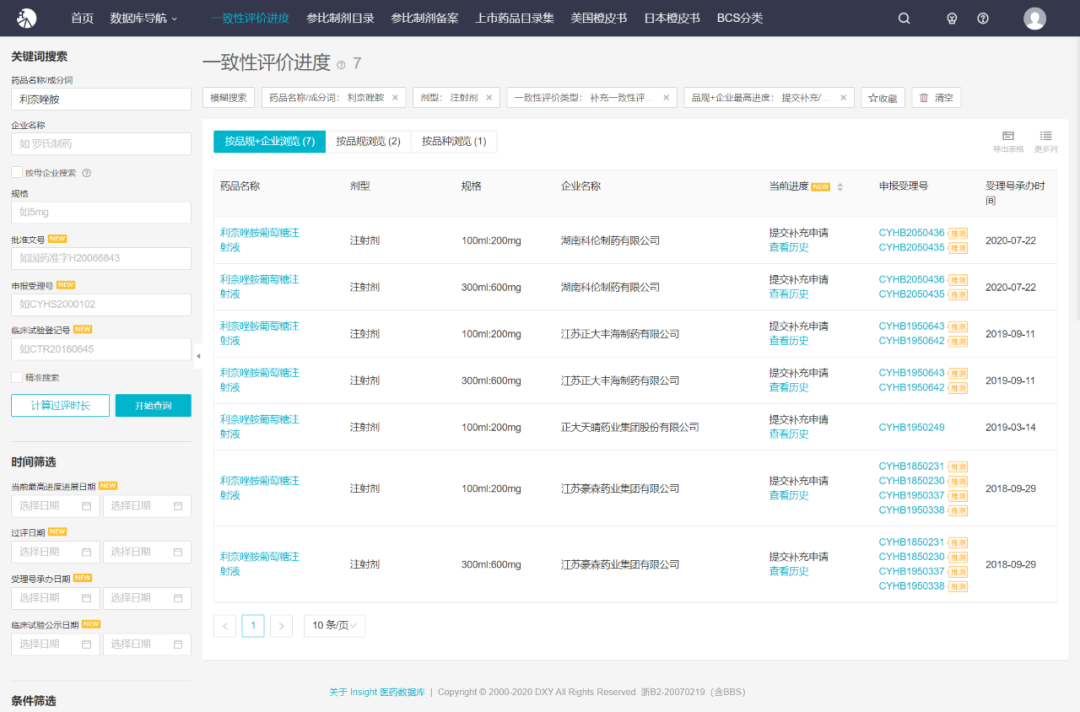Open 美国橙皮书 in the navigation bar

599,19
